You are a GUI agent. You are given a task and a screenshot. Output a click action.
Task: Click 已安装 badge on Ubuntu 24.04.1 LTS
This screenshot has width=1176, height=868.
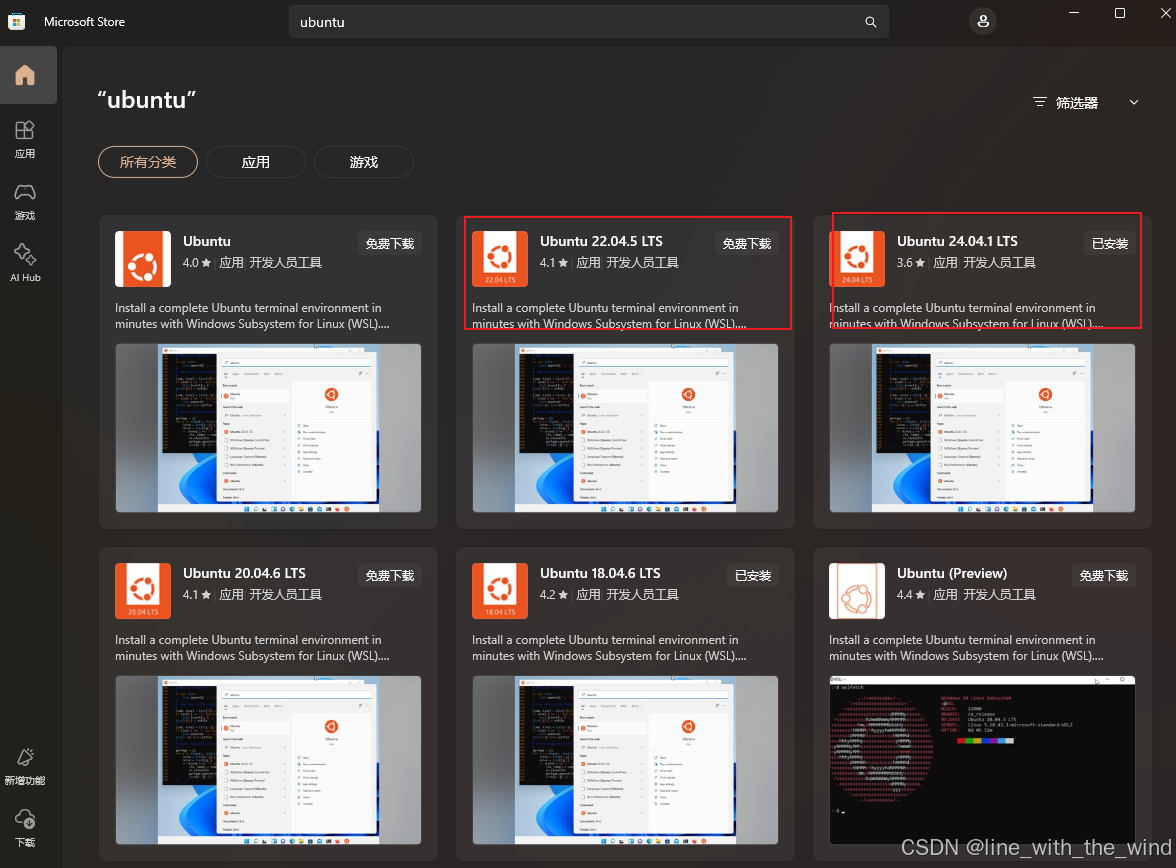[1110, 244]
